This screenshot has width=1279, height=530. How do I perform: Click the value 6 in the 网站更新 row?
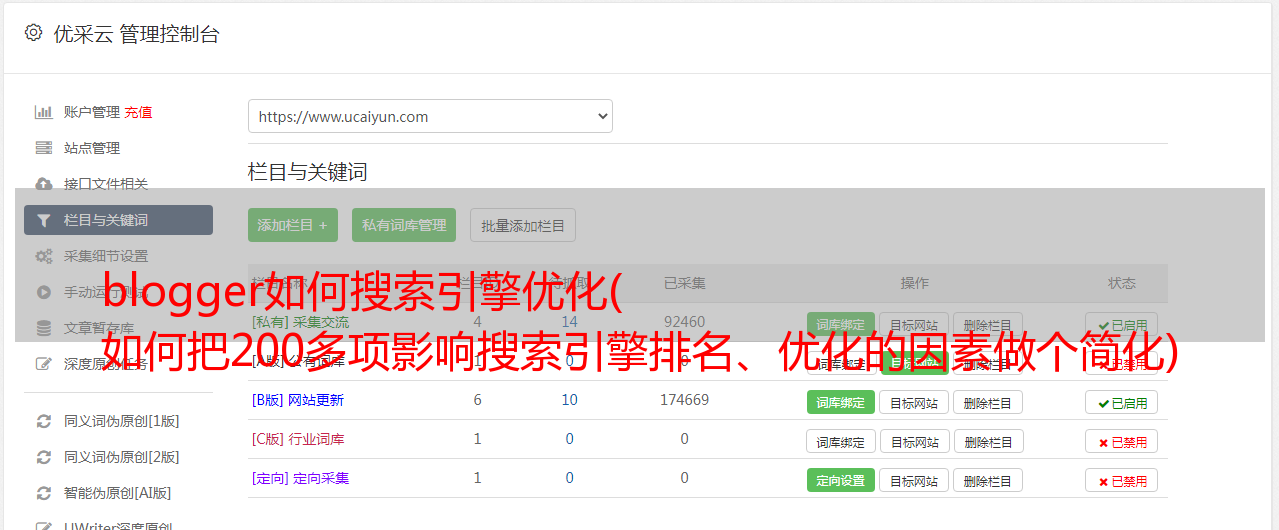point(477,400)
